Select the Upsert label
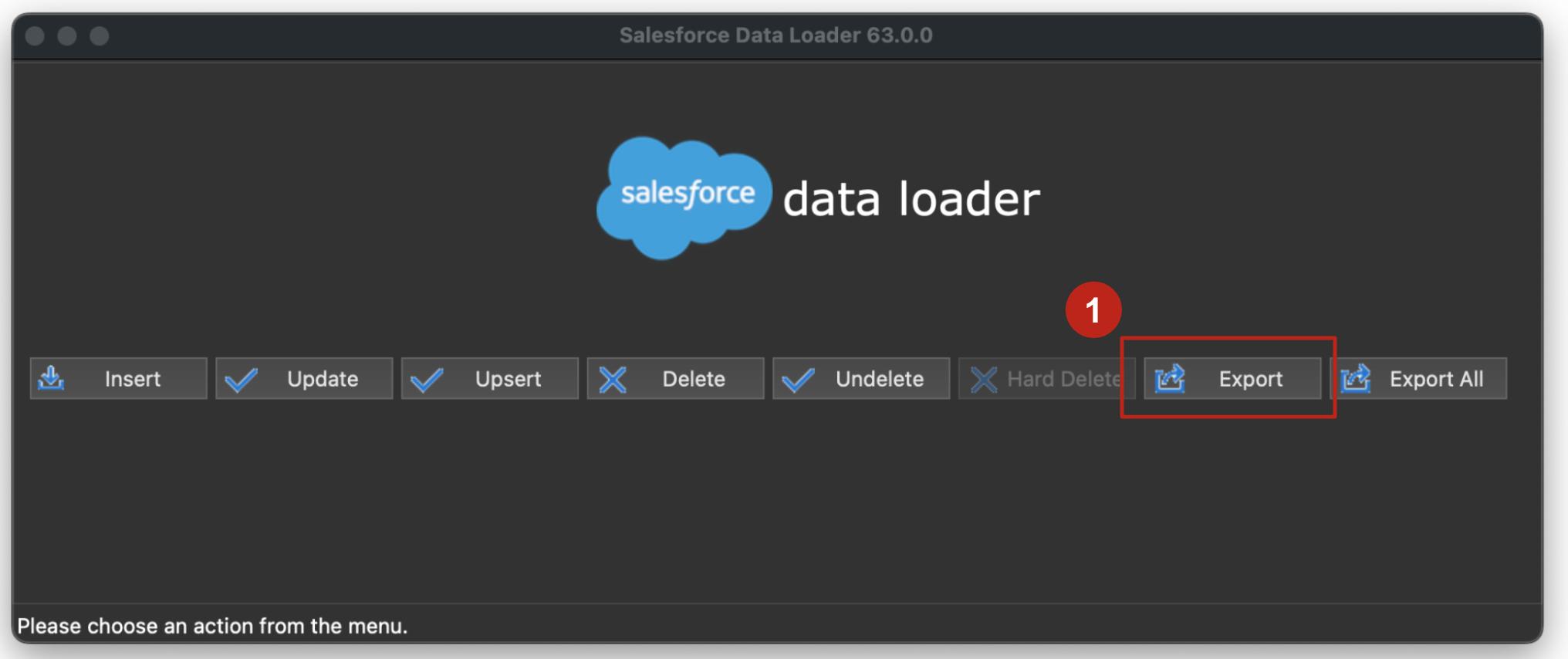Image resolution: width=1568 pixels, height=659 pixels. [x=509, y=380]
